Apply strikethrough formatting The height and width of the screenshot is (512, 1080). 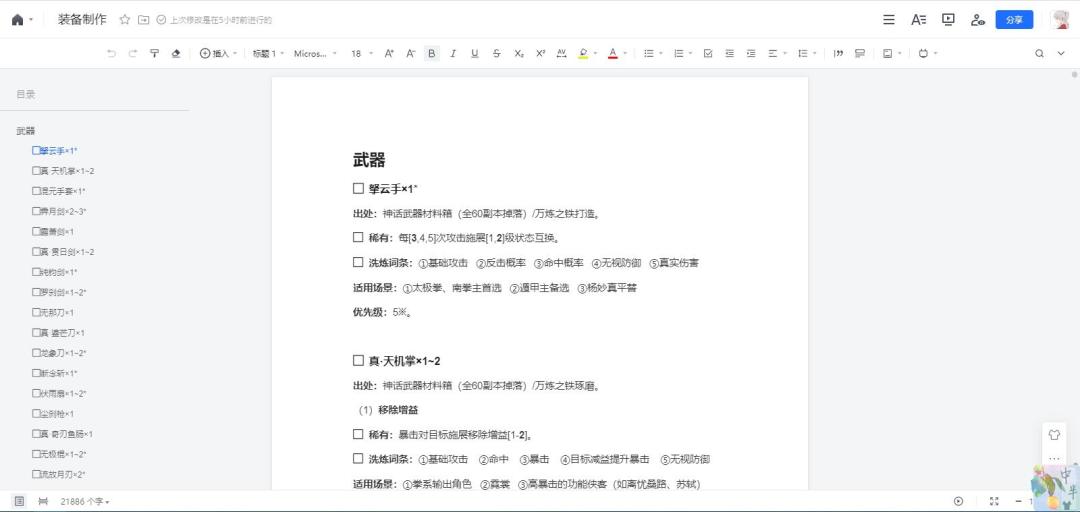pos(497,54)
